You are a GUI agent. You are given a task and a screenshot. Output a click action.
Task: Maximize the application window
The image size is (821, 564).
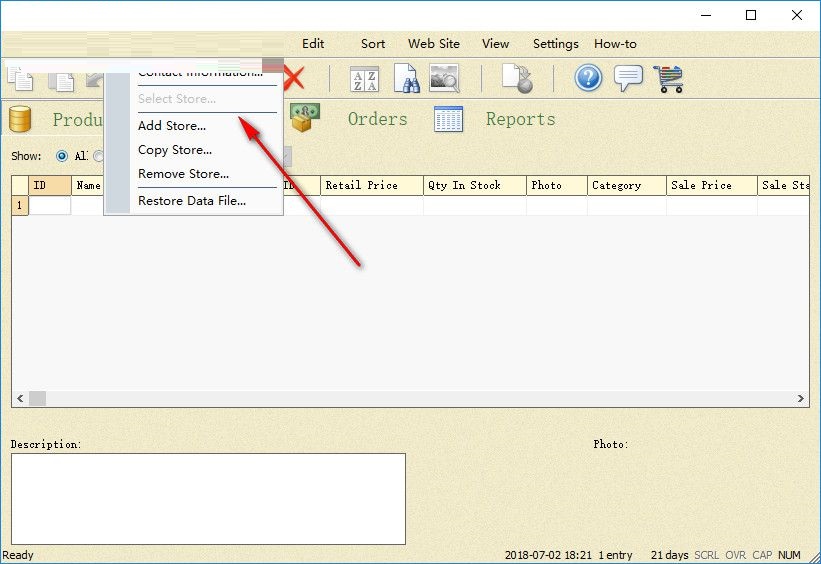click(751, 15)
